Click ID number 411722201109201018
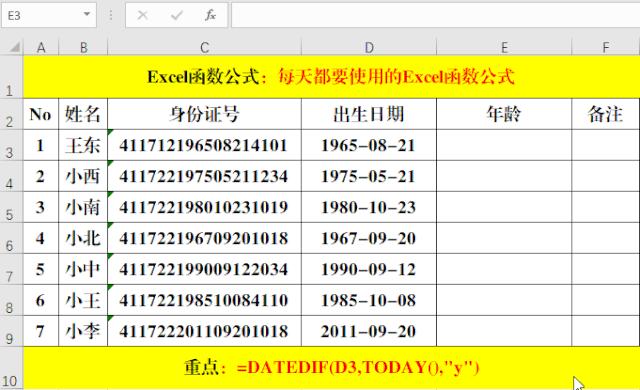Viewport: 640px width, 390px height. pyautogui.click(x=204, y=331)
